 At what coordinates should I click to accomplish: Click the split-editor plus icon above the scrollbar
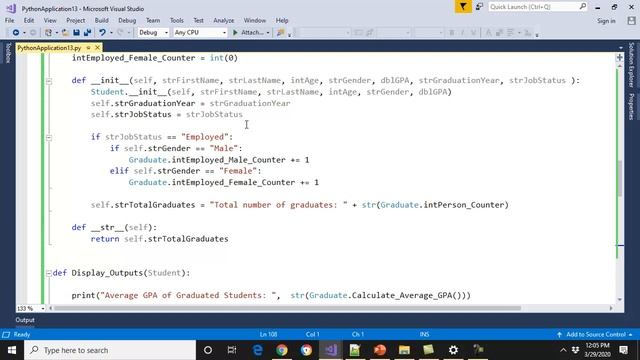coord(619,58)
